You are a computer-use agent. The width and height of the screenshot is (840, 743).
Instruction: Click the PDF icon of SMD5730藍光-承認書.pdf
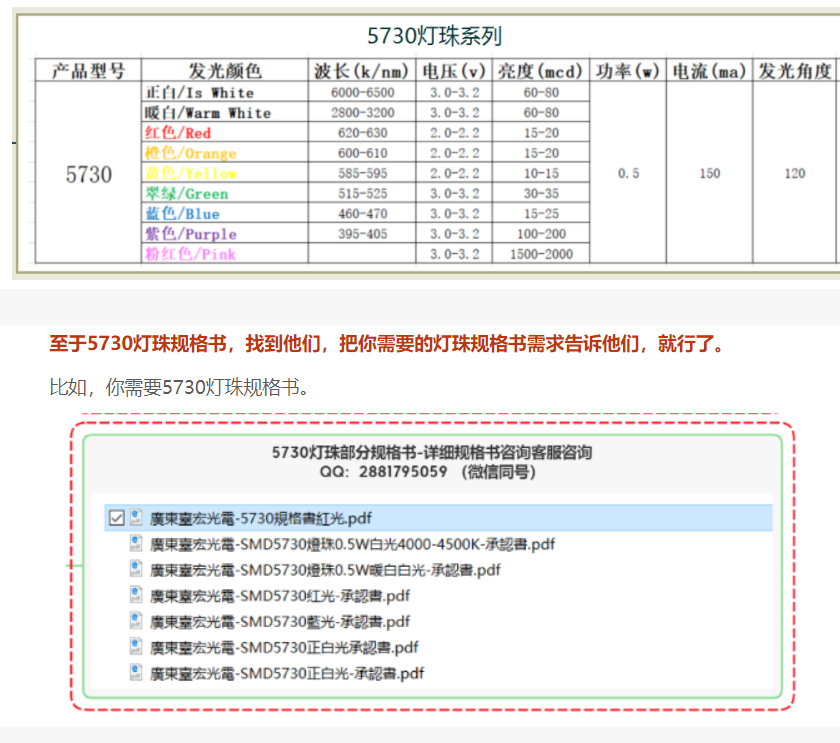pyautogui.click(x=136, y=620)
